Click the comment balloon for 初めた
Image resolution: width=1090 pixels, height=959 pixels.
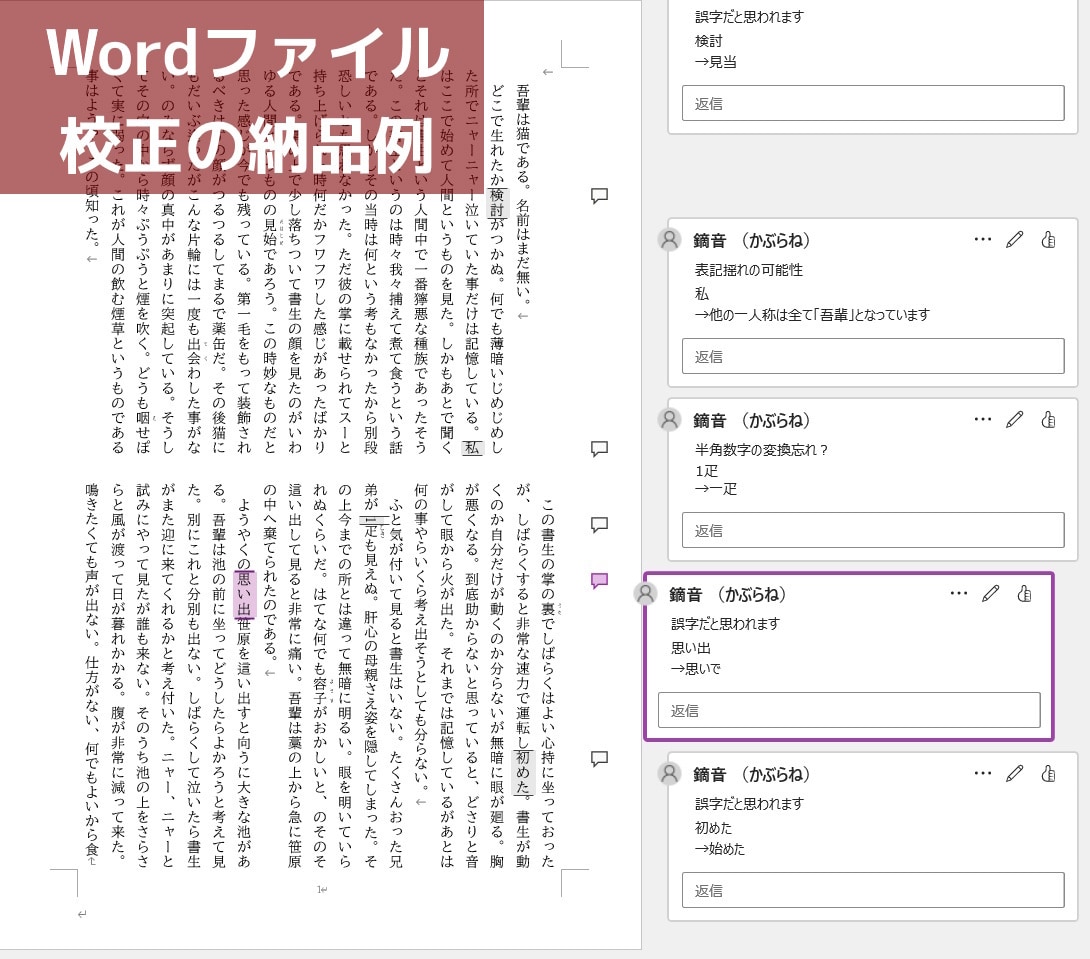[599, 759]
